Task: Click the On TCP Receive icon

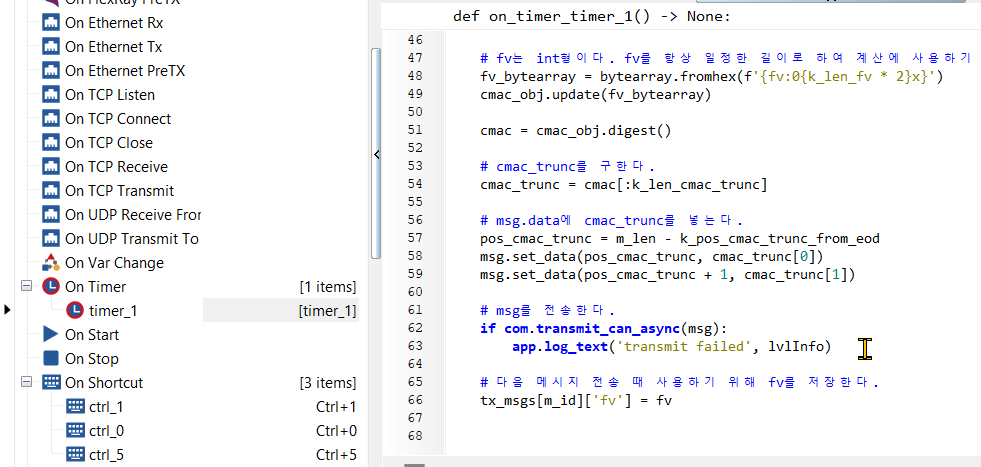Action: tap(51, 167)
